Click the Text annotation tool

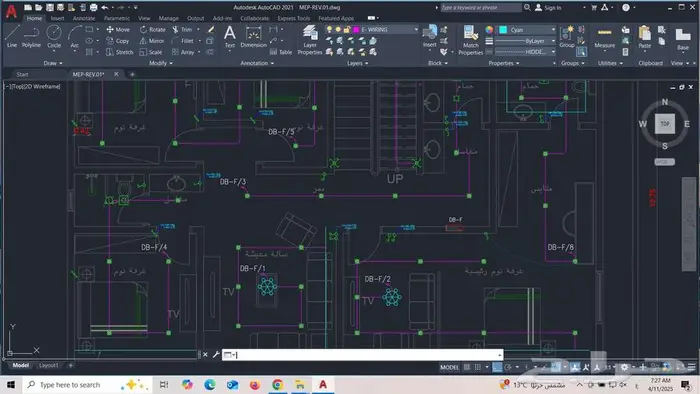coord(229,36)
